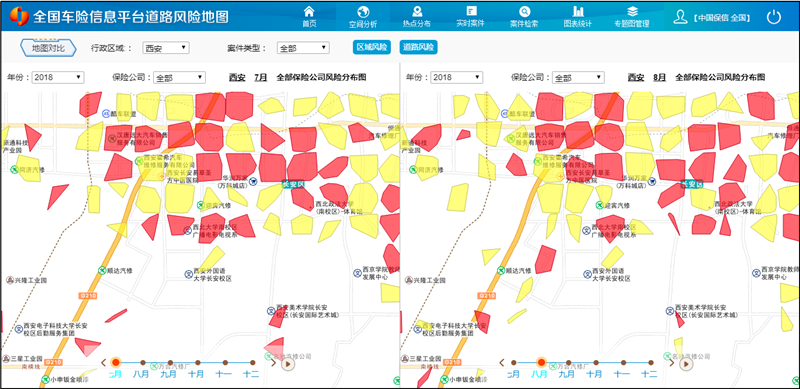The width and height of the screenshot is (800, 389).
Task: Play the right map timeline animation
Action: pyautogui.click(x=687, y=364)
